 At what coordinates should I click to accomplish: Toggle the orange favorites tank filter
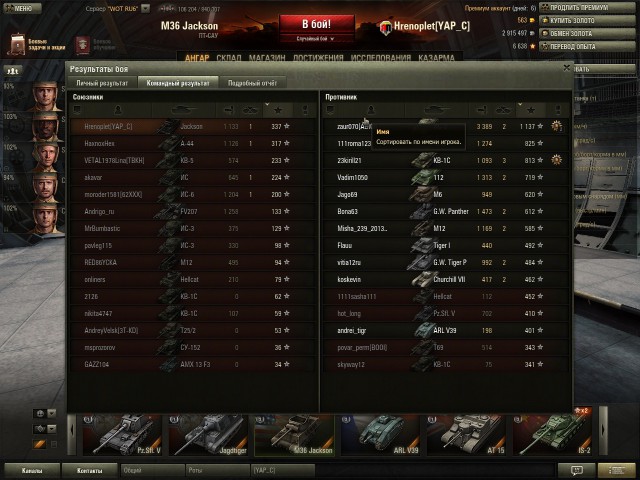pyautogui.click(x=40, y=444)
